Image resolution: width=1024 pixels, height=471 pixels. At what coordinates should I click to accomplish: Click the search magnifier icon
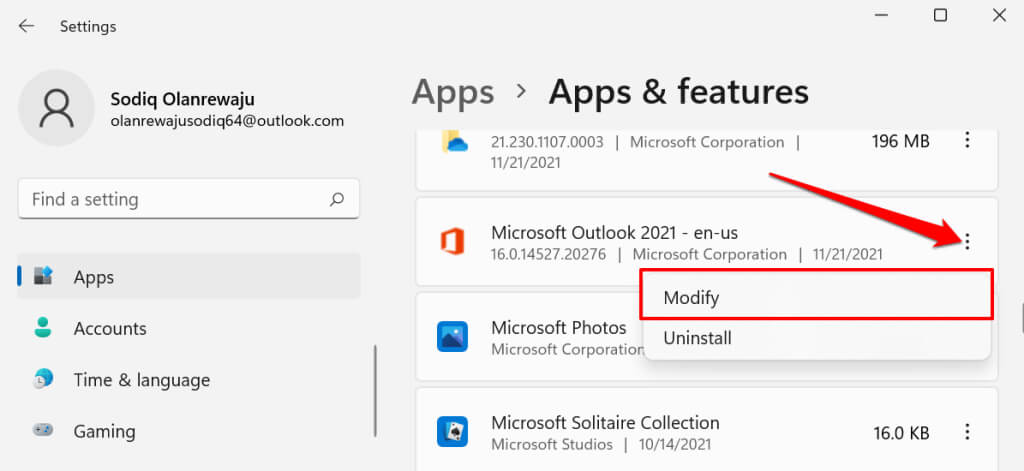coord(338,199)
